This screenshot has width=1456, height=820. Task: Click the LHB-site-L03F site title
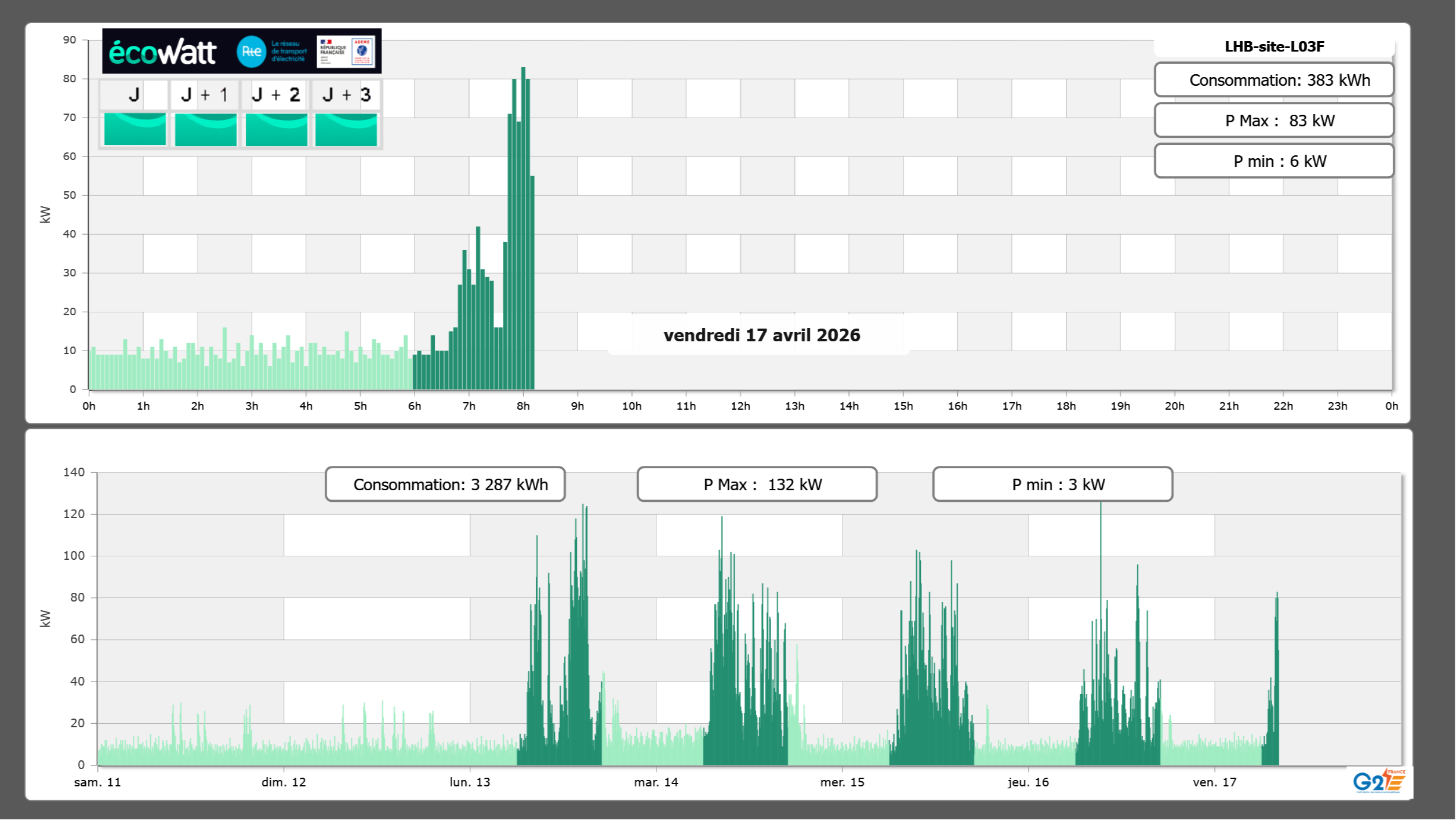(x=1274, y=46)
